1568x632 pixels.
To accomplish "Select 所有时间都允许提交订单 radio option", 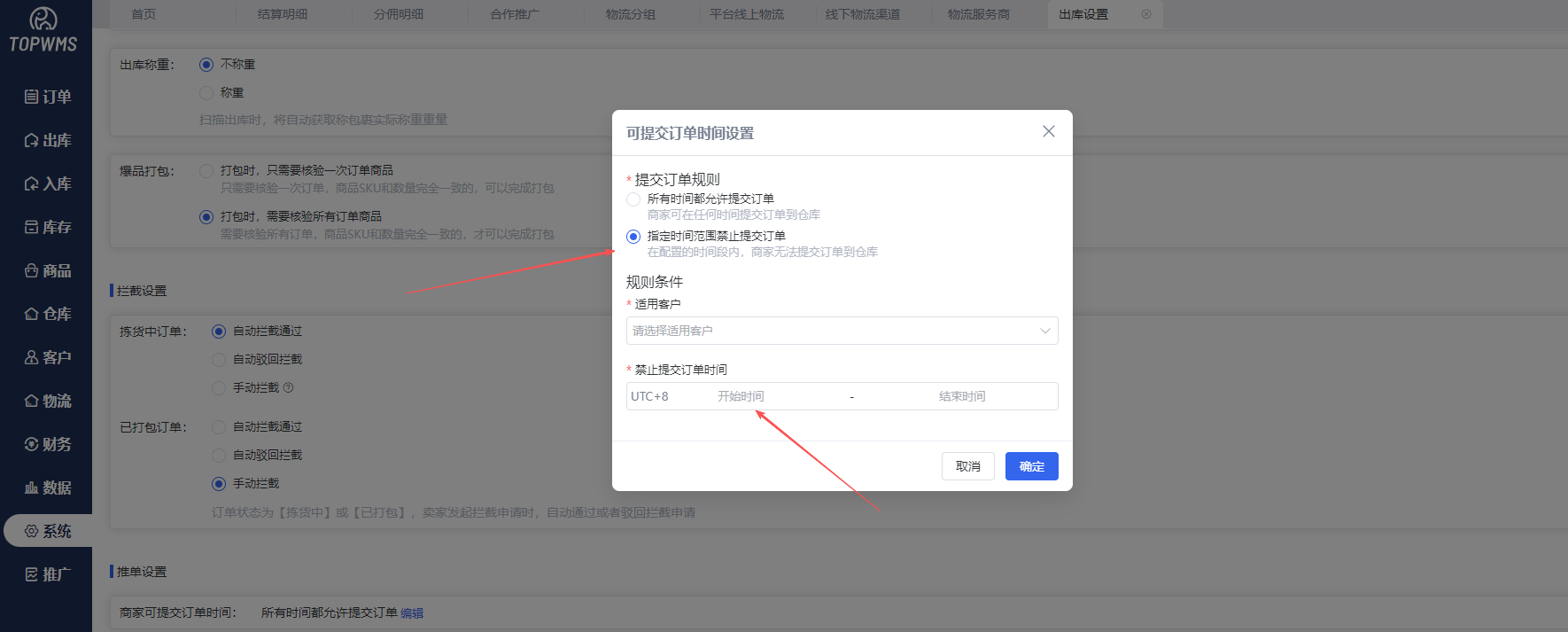I will point(633,199).
